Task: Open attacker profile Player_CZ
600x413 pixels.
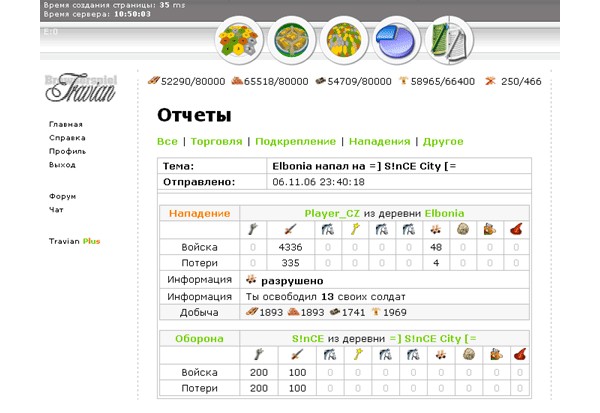Action: pyautogui.click(x=332, y=214)
